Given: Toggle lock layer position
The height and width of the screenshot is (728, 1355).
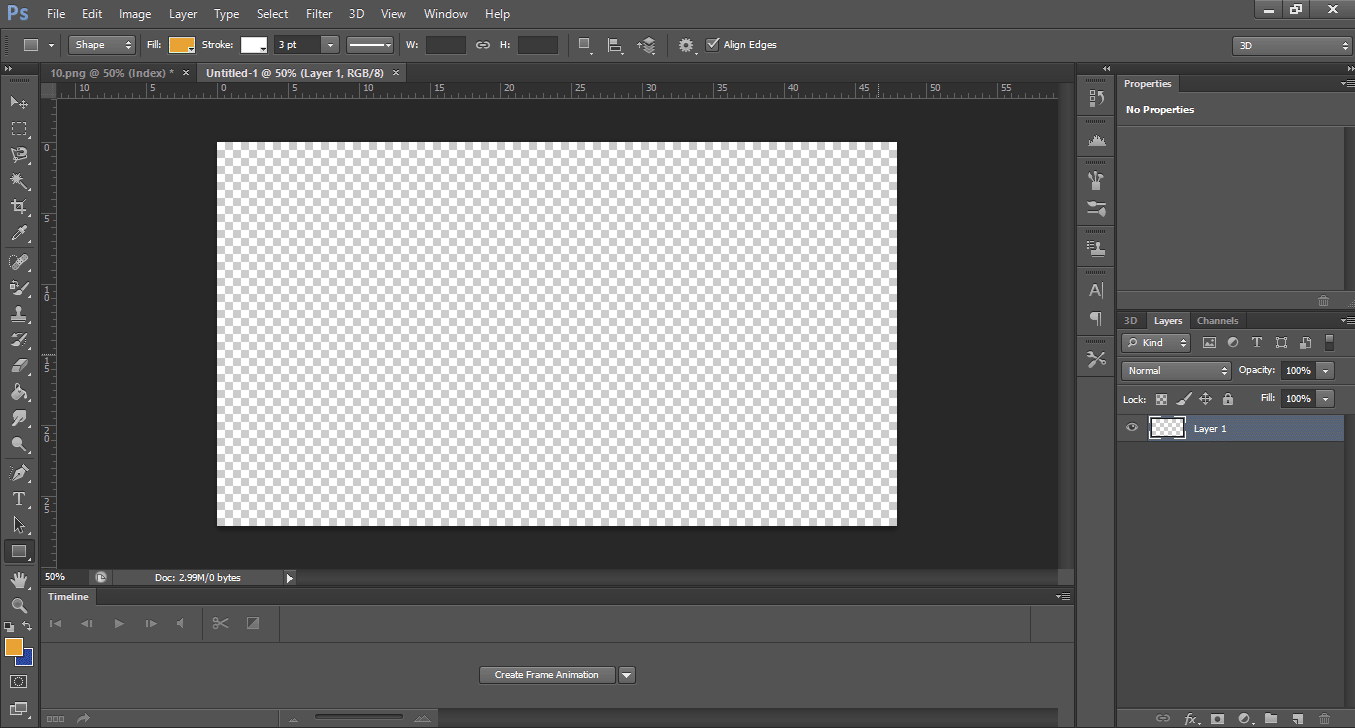Looking at the screenshot, I should pos(1206,398).
